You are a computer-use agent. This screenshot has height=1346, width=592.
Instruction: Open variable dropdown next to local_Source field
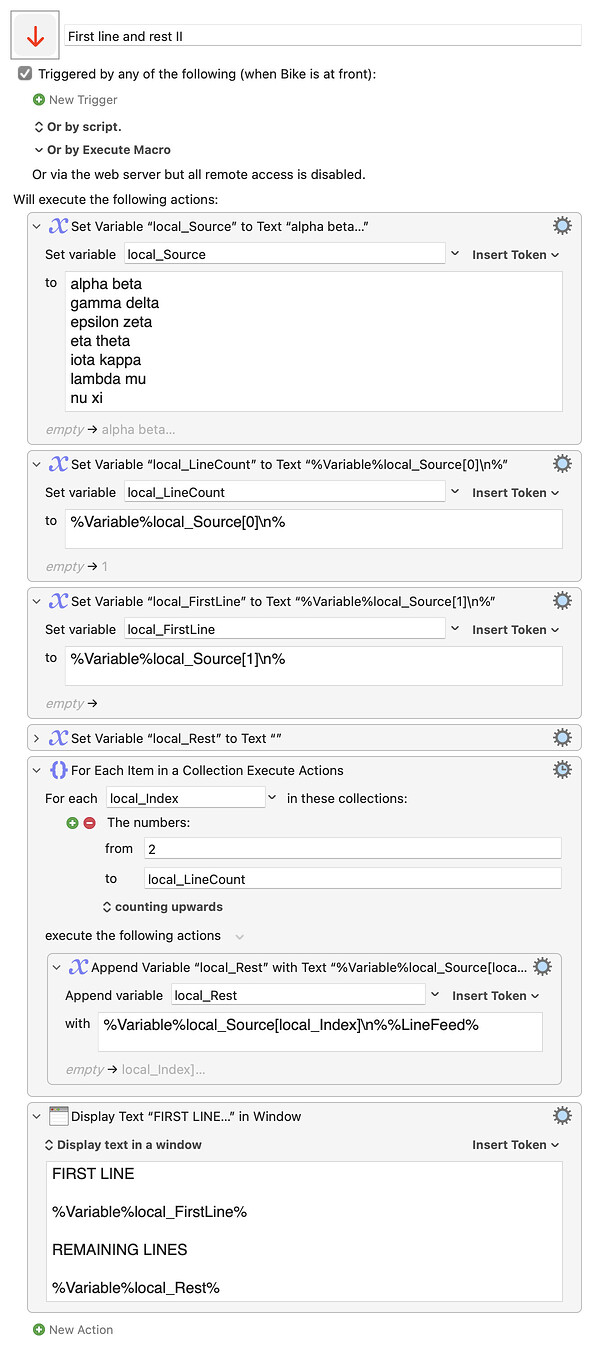click(455, 254)
